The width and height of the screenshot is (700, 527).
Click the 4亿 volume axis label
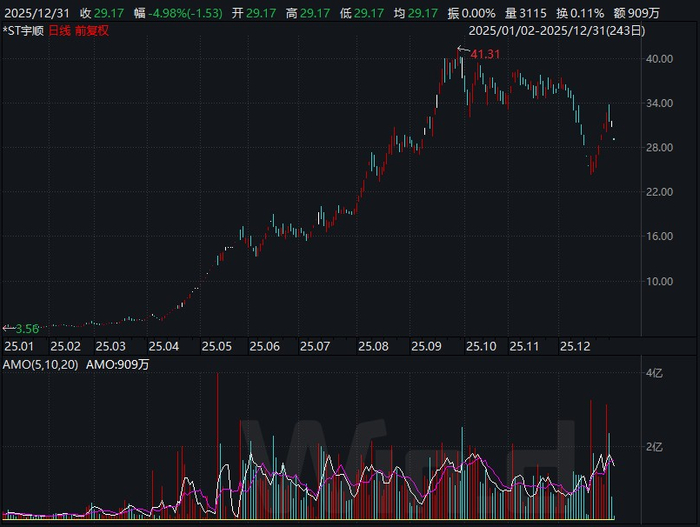[x=654, y=373]
